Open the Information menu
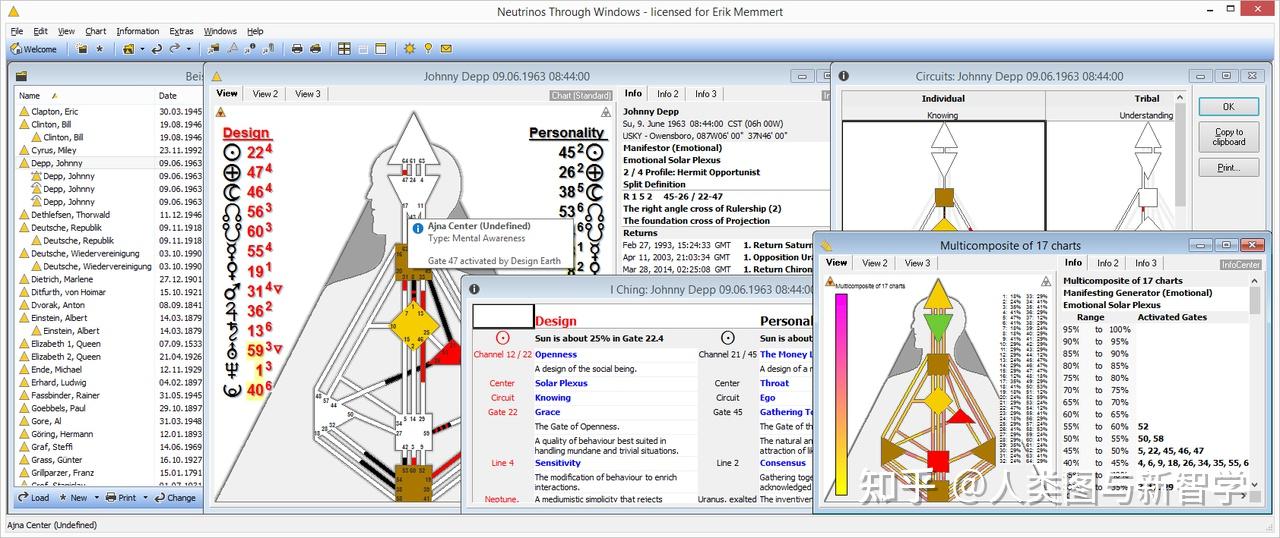This screenshot has width=1280, height=538. click(137, 31)
